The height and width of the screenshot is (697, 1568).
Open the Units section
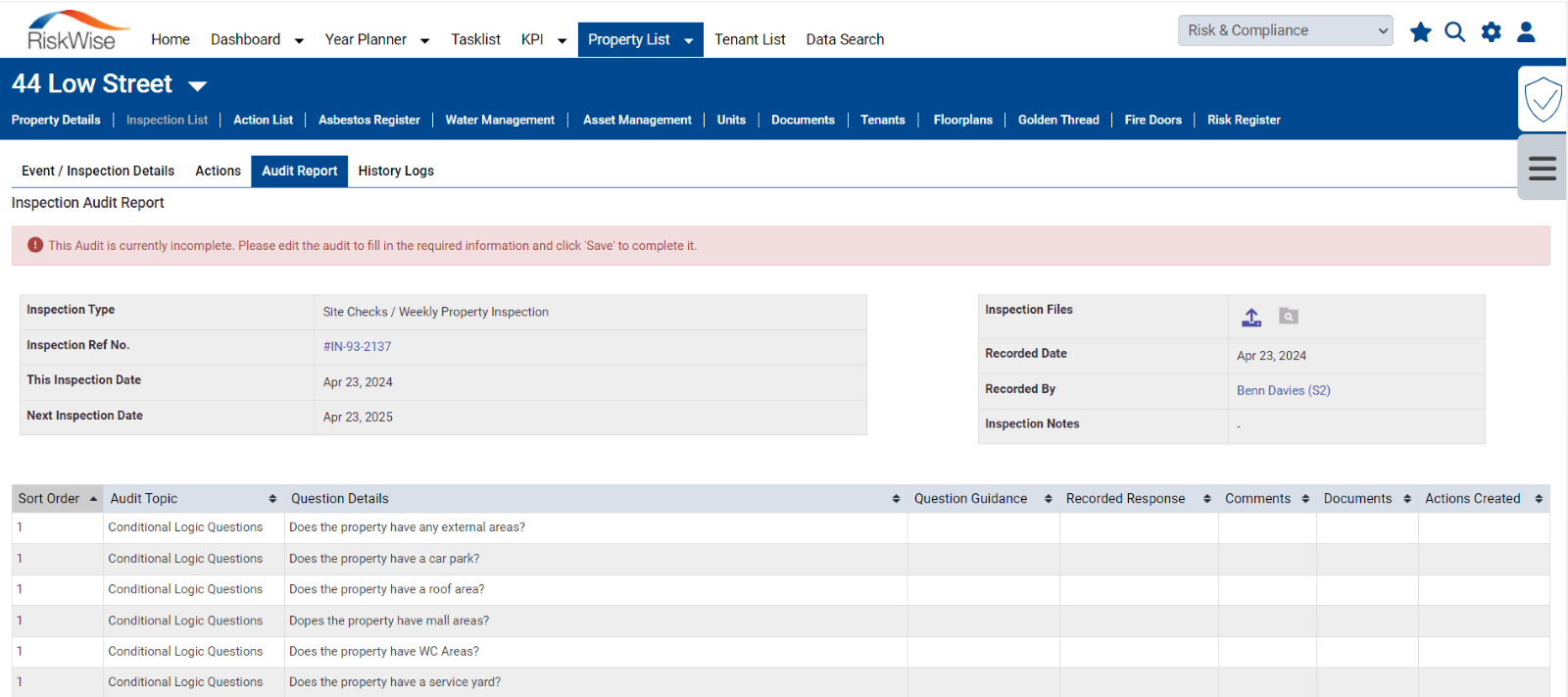731,120
